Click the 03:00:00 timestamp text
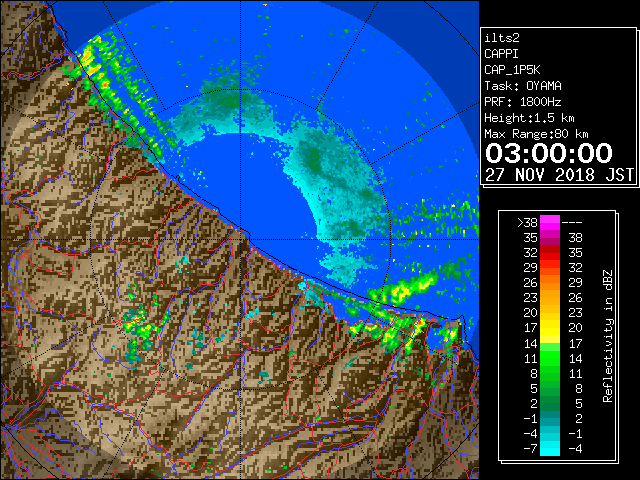Image resolution: width=640 pixels, height=480 pixels. 549,153
